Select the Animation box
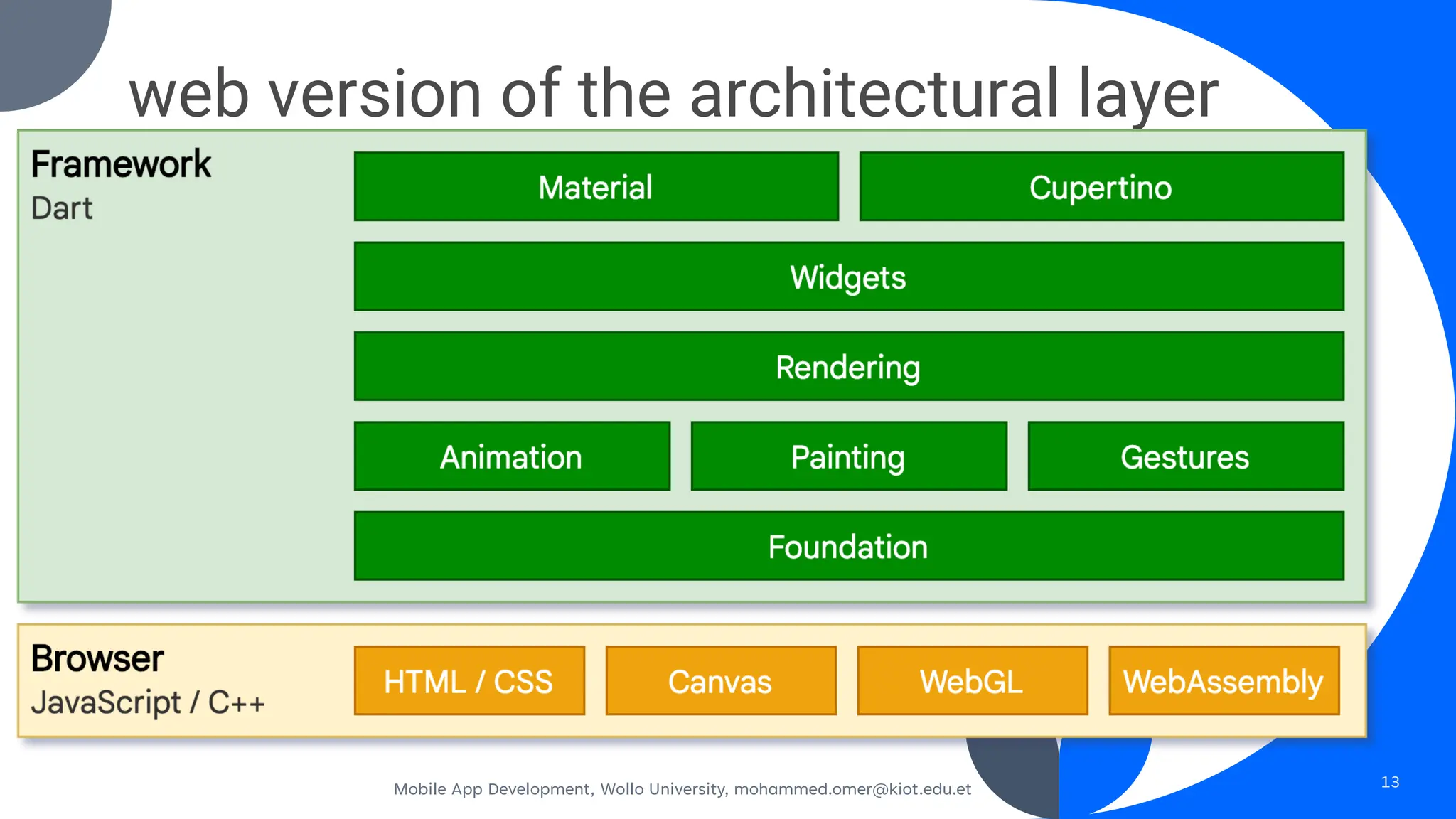The width and height of the screenshot is (1456, 819). 512,456
